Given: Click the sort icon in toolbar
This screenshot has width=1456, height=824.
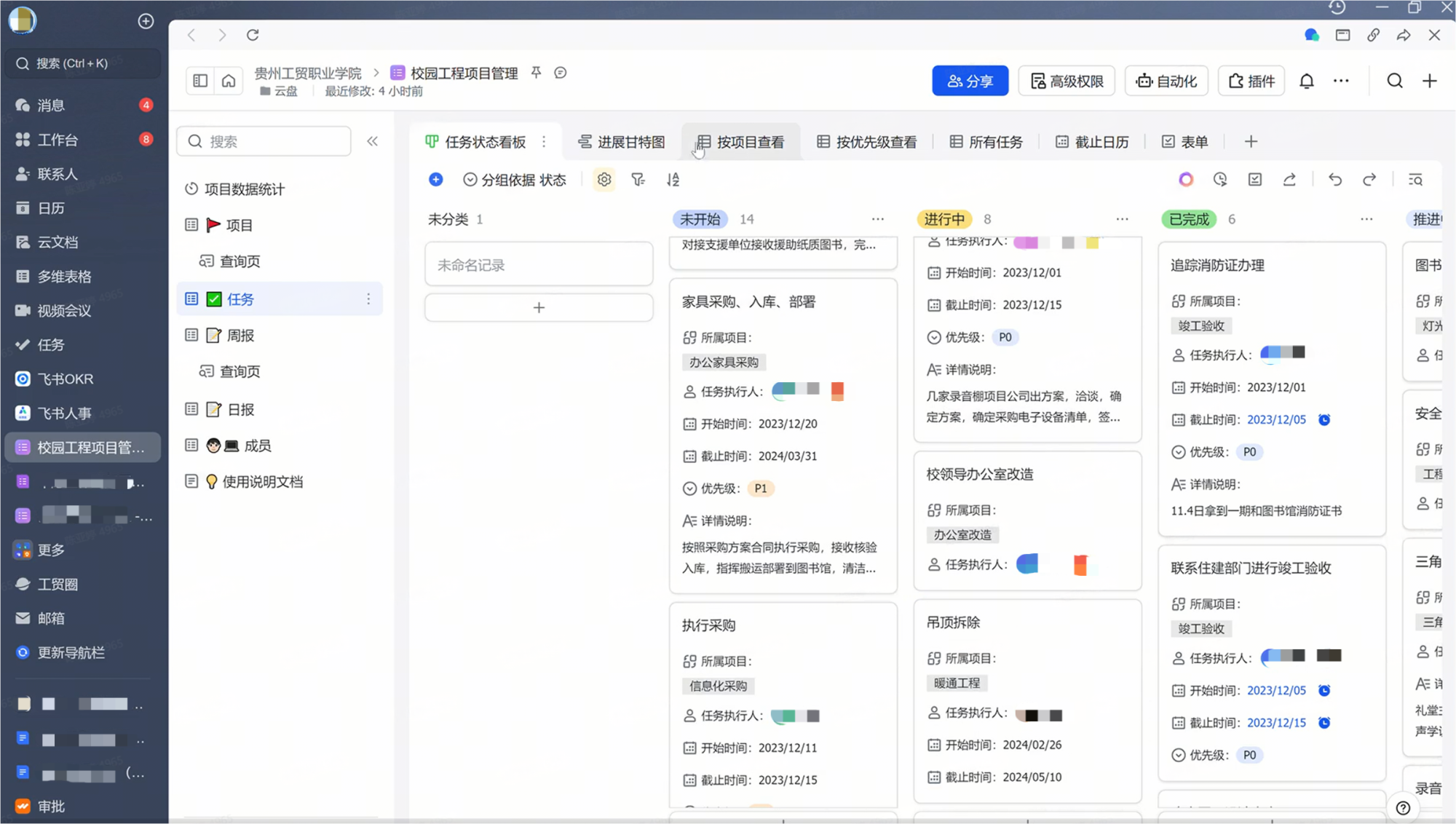Looking at the screenshot, I should (673, 180).
